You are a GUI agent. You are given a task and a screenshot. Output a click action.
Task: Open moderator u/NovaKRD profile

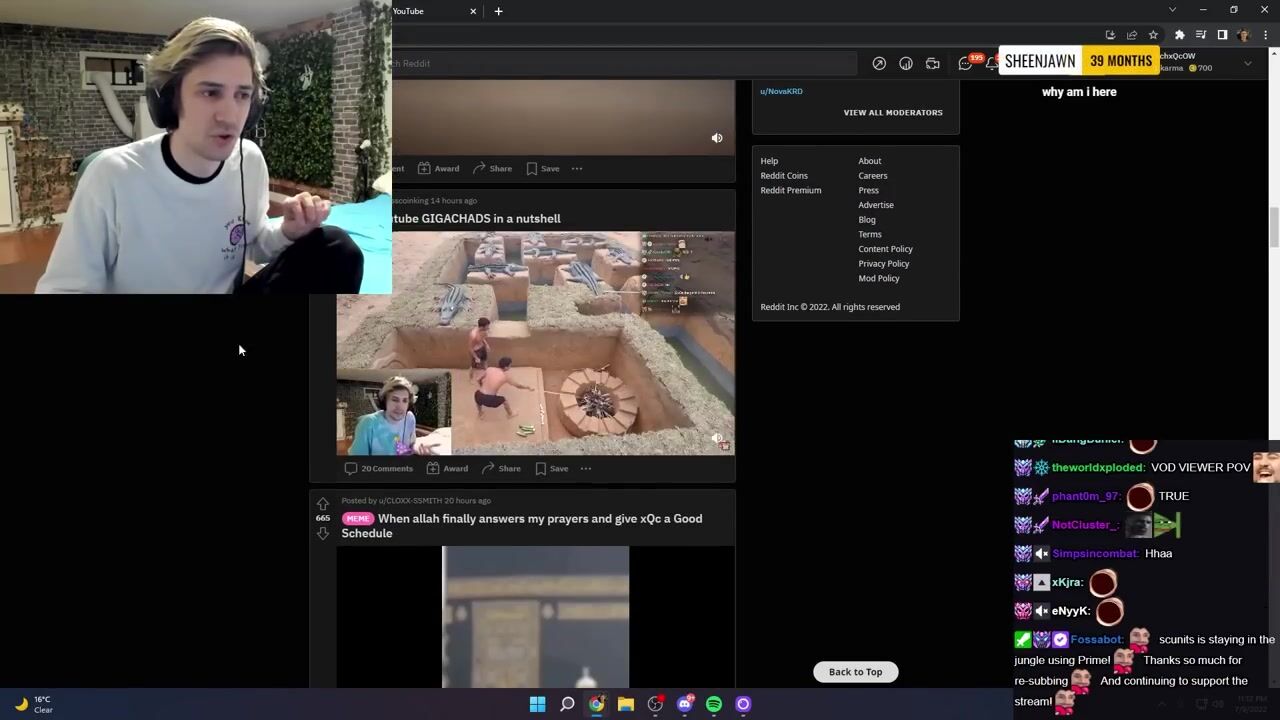(x=781, y=91)
